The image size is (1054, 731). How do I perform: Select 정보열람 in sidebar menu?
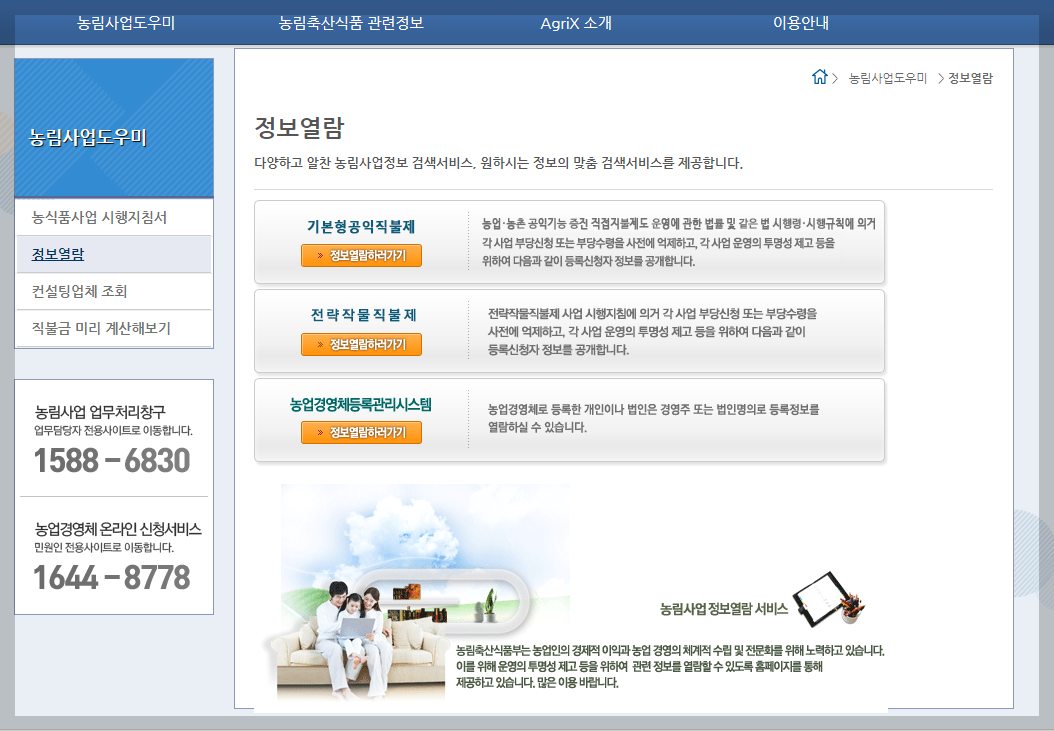tap(114, 254)
